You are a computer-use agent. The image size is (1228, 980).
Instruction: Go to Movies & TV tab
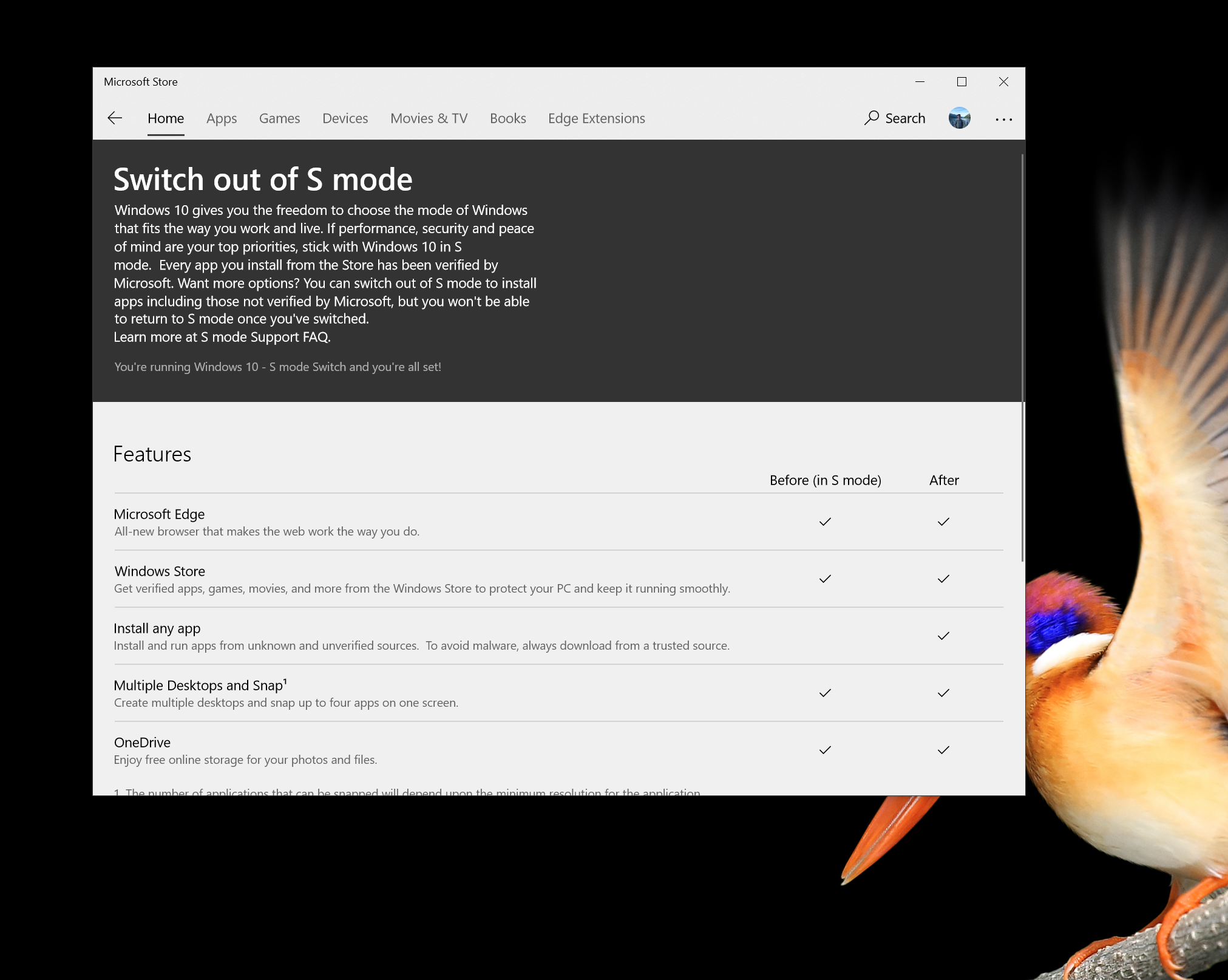point(429,118)
